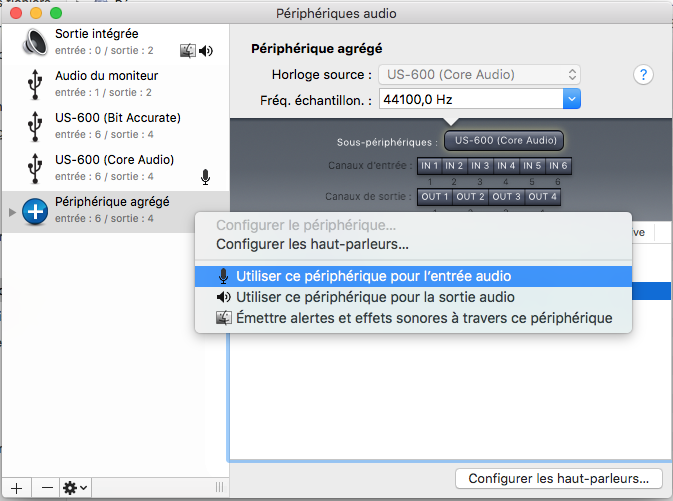Image resolution: width=673 pixels, height=501 pixels.
Task: Select output channel OUT 1
Action: [435, 197]
